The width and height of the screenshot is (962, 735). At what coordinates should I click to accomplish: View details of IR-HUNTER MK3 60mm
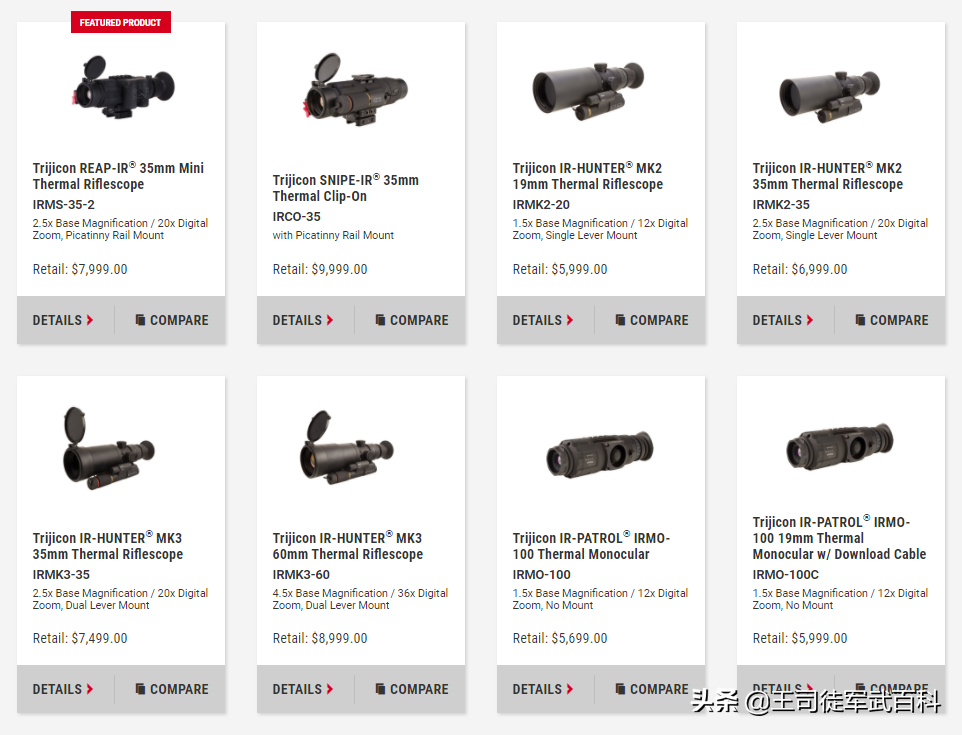(x=302, y=689)
